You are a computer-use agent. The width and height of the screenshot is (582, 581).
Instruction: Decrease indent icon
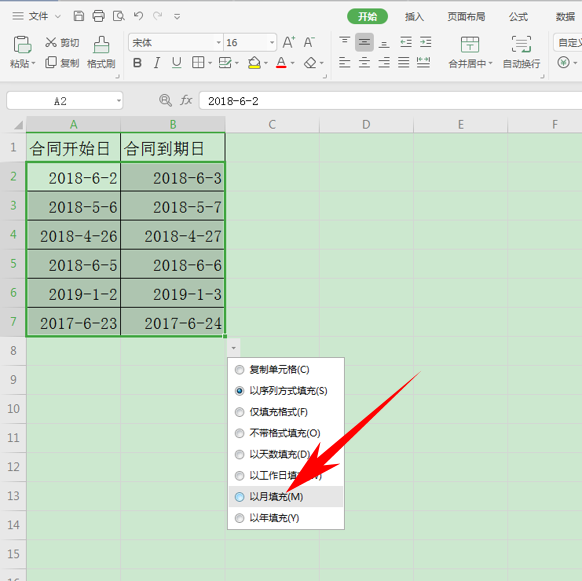(x=406, y=42)
